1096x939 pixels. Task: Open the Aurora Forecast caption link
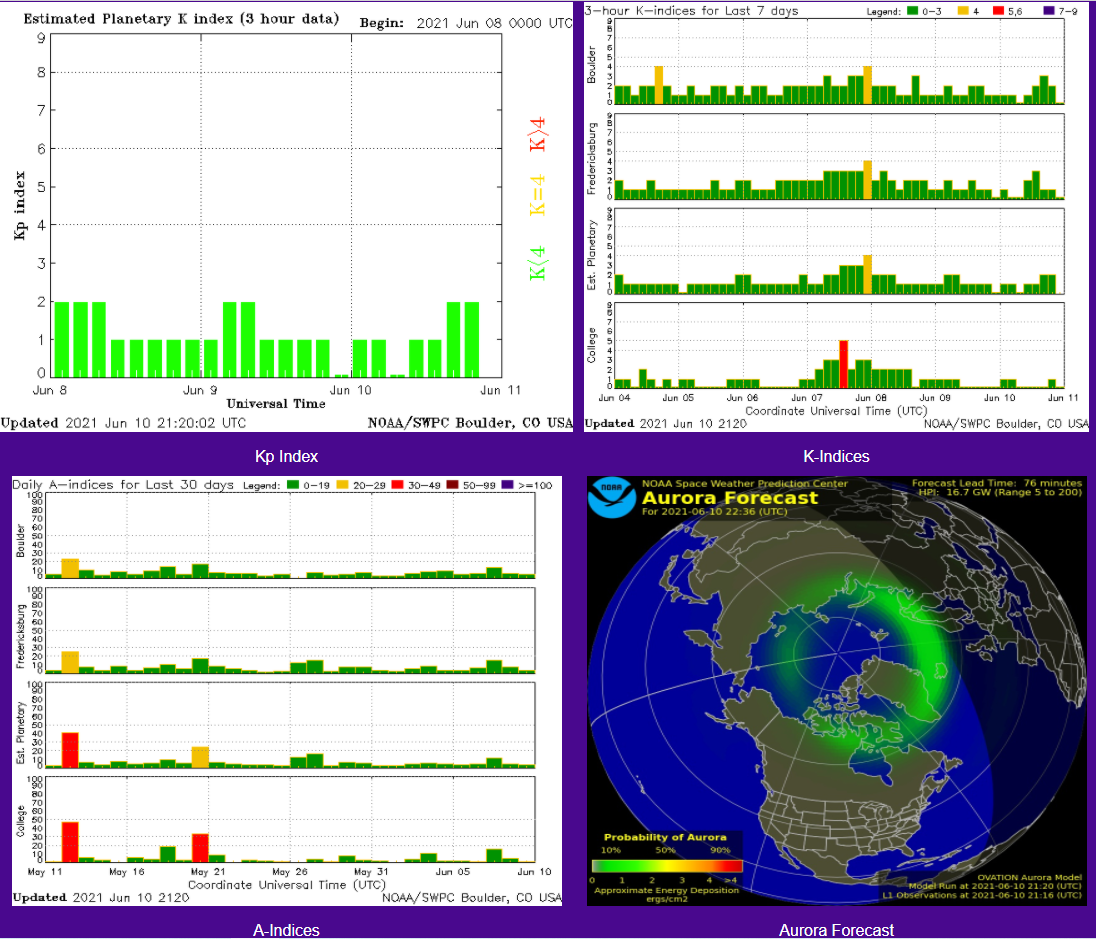coord(836,930)
